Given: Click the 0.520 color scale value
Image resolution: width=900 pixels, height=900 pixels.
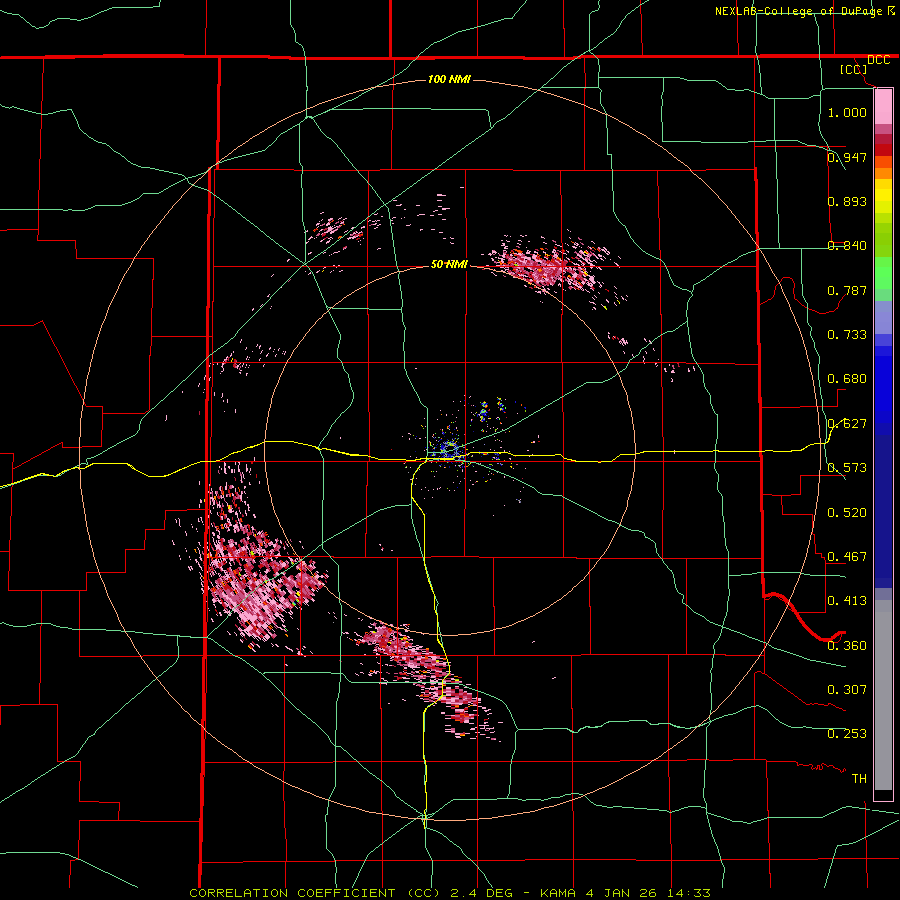Looking at the screenshot, I should click(847, 513).
